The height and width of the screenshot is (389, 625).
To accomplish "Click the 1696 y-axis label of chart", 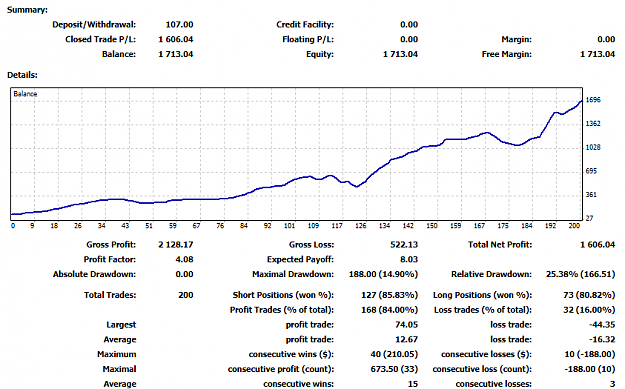I will pyautogui.click(x=593, y=100).
